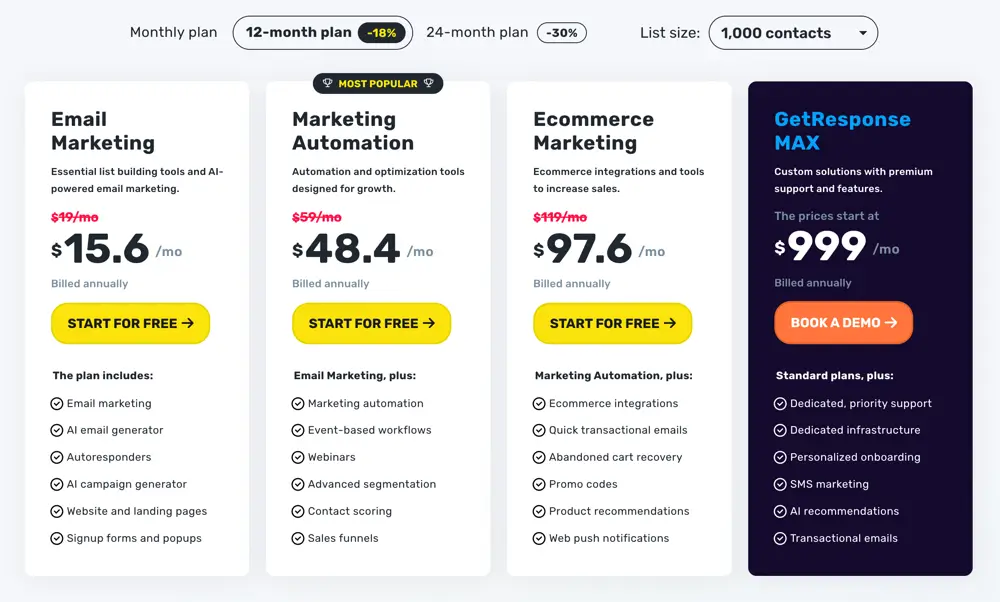
Task: Click the dropdown arrow beside 1,000 contacts
Action: tap(862, 33)
